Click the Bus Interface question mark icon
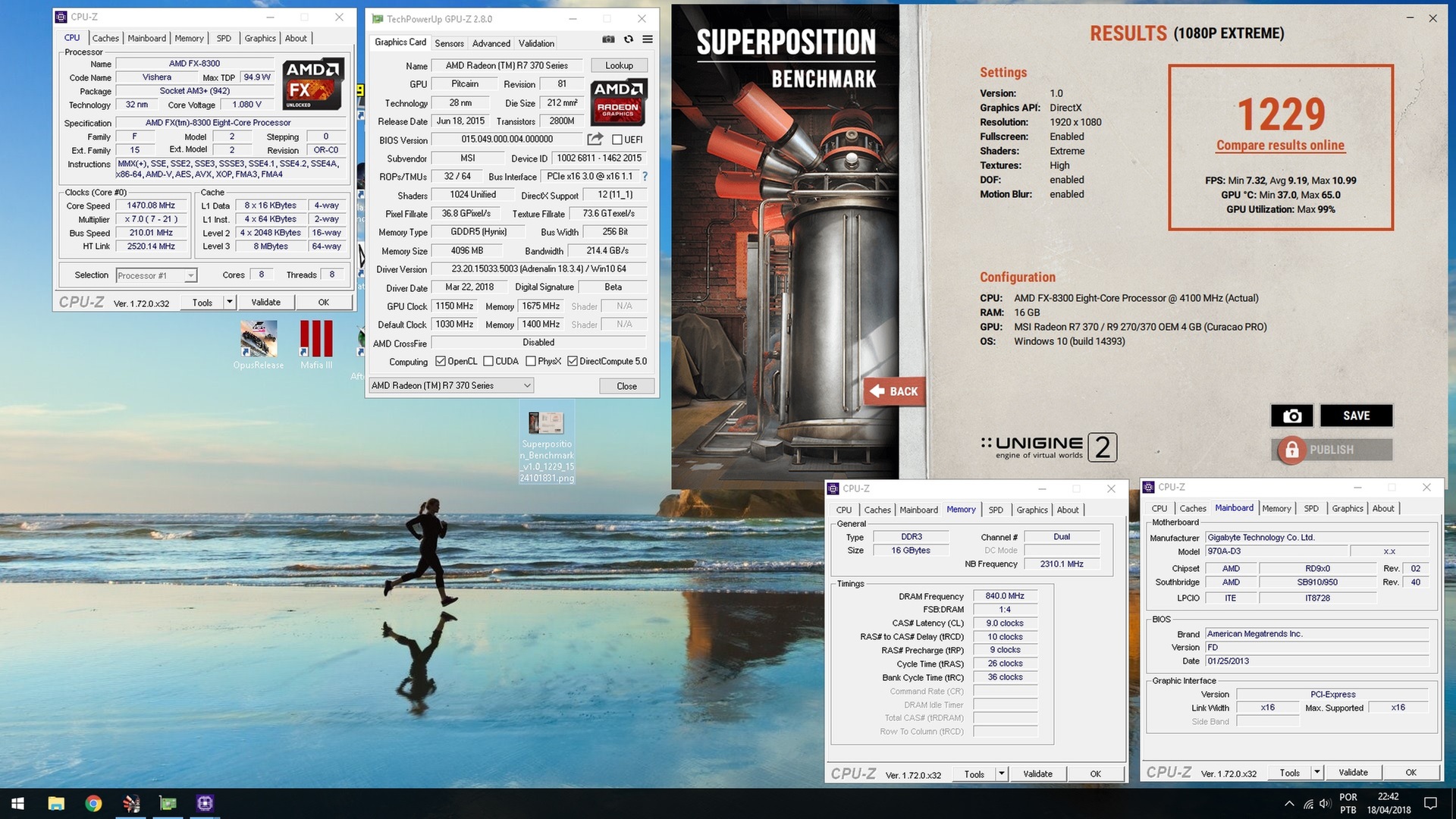This screenshot has width=1456, height=819. pos(645,176)
